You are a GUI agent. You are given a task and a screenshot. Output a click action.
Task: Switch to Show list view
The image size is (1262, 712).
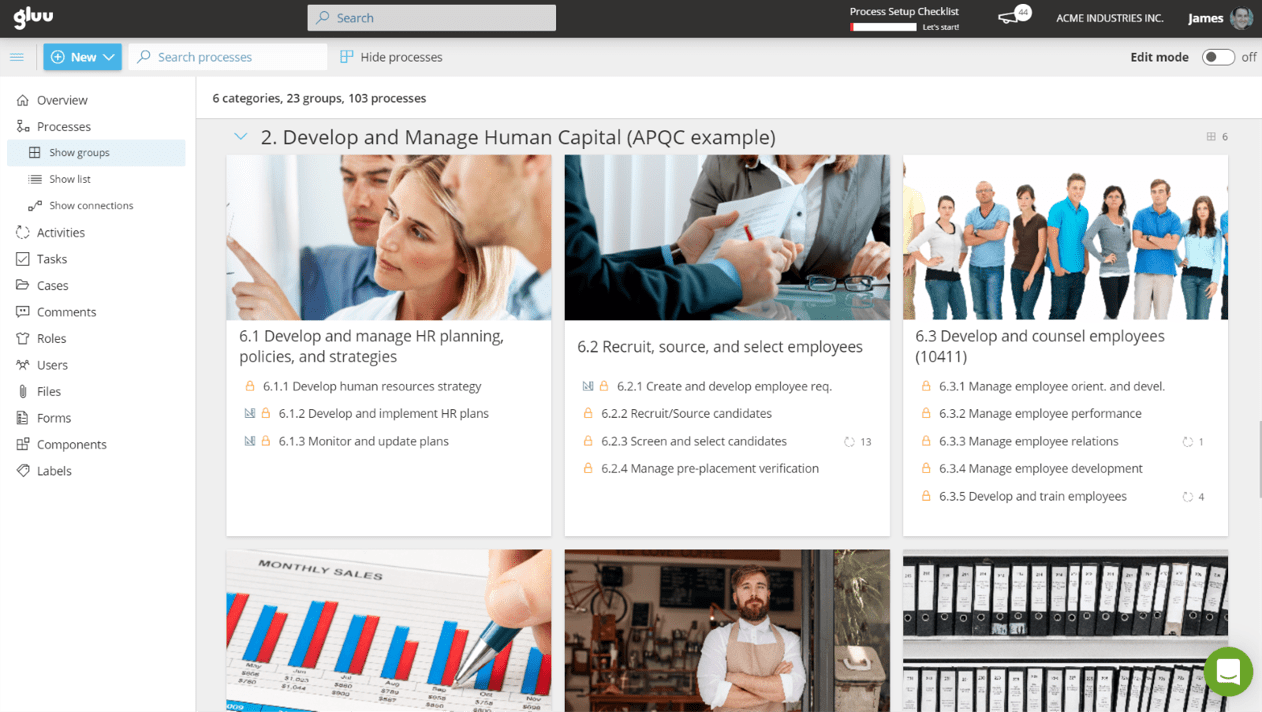tap(70, 179)
